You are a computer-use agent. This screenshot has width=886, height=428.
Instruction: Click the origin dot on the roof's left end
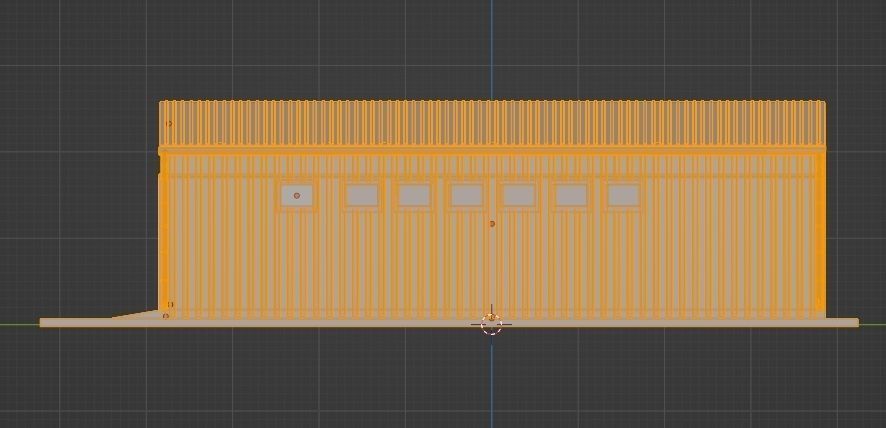coord(169,123)
